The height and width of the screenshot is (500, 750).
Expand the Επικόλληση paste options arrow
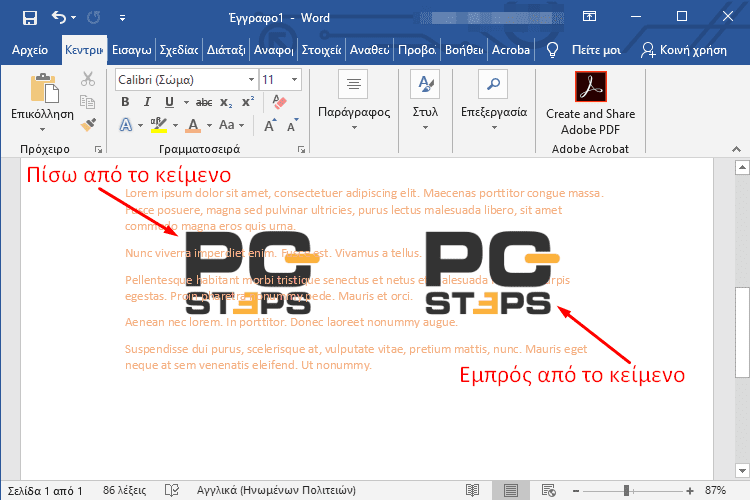point(43,129)
